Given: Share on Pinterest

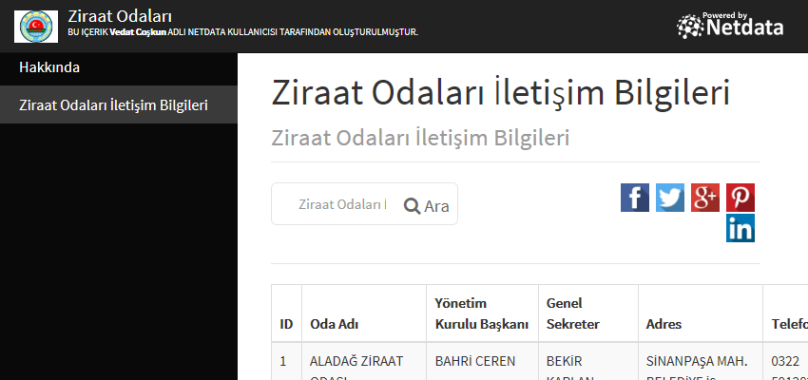Looking at the screenshot, I should tap(740, 197).
